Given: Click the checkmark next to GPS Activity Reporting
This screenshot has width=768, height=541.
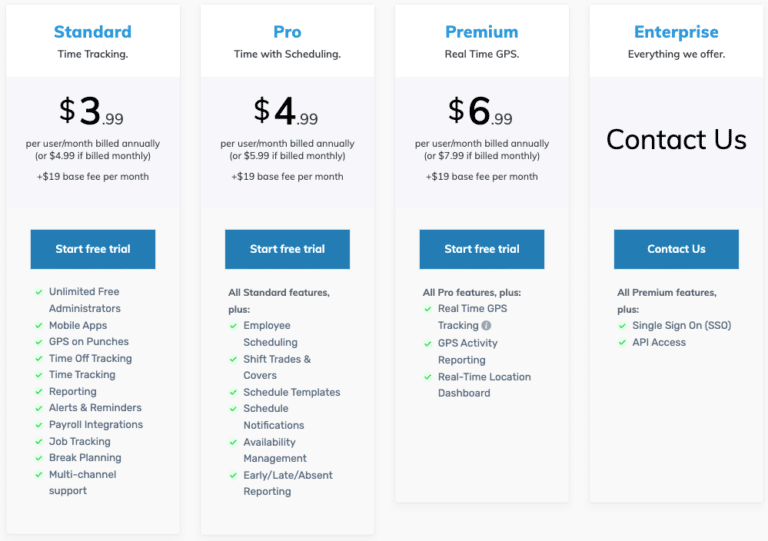Looking at the screenshot, I should click(x=428, y=343).
